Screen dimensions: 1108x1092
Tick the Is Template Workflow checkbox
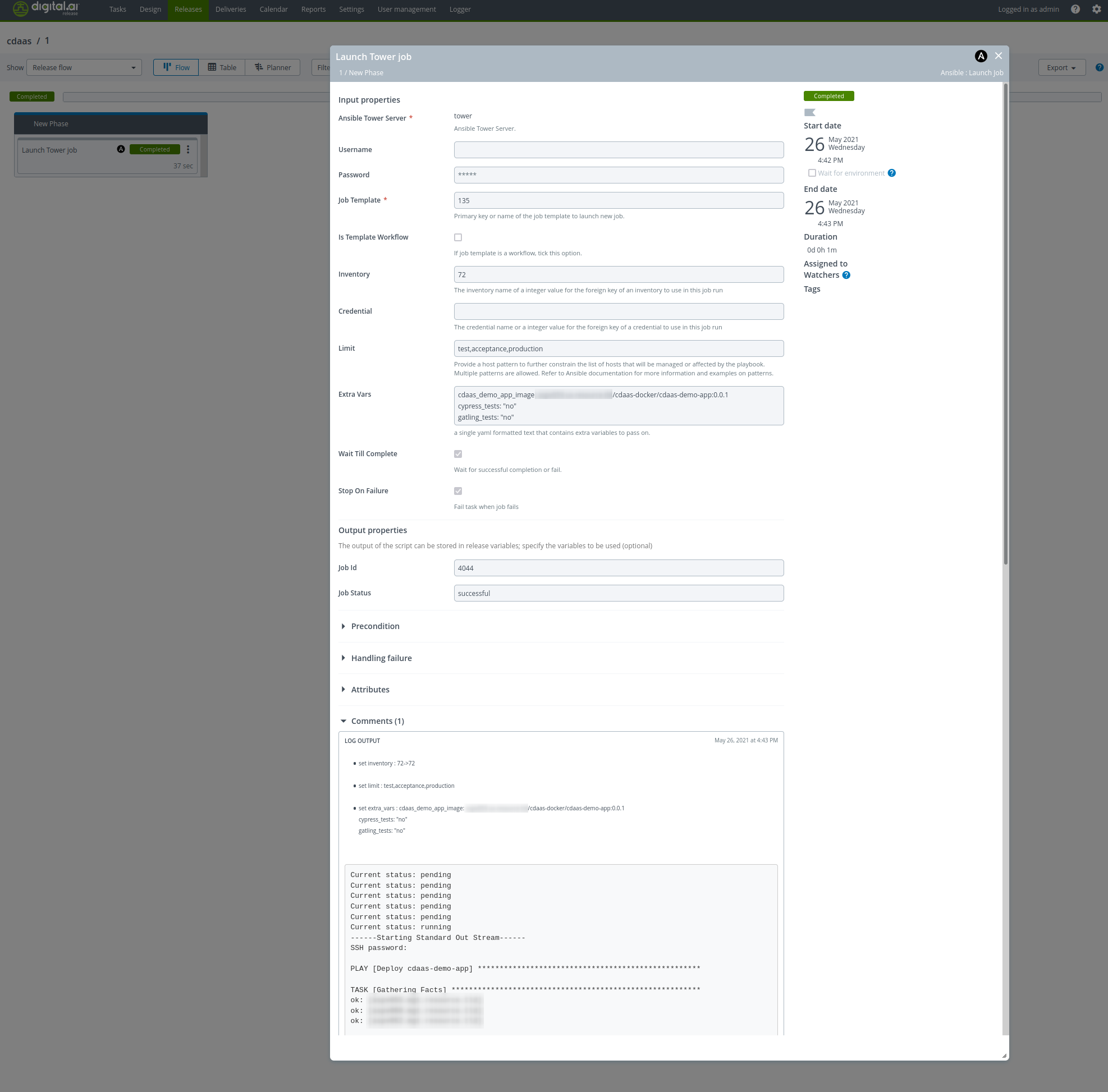click(457, 237)
